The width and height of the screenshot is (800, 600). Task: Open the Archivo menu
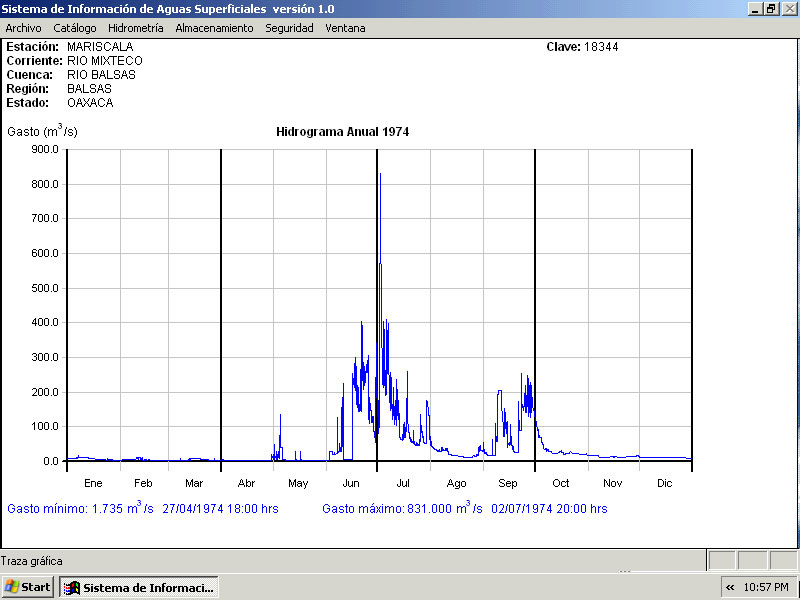pyautogui.click(x=24, y=28)
